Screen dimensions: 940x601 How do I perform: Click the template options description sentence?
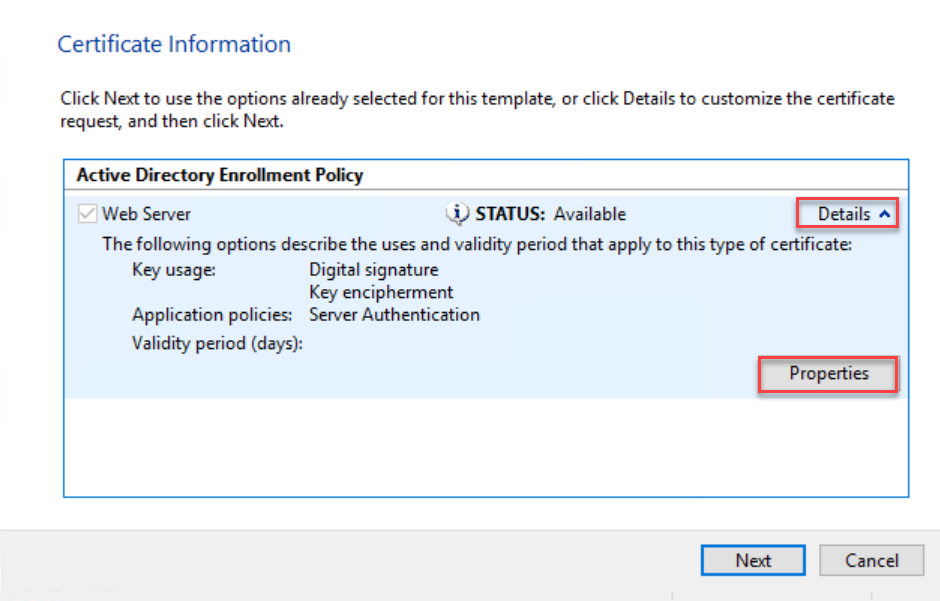477,244
